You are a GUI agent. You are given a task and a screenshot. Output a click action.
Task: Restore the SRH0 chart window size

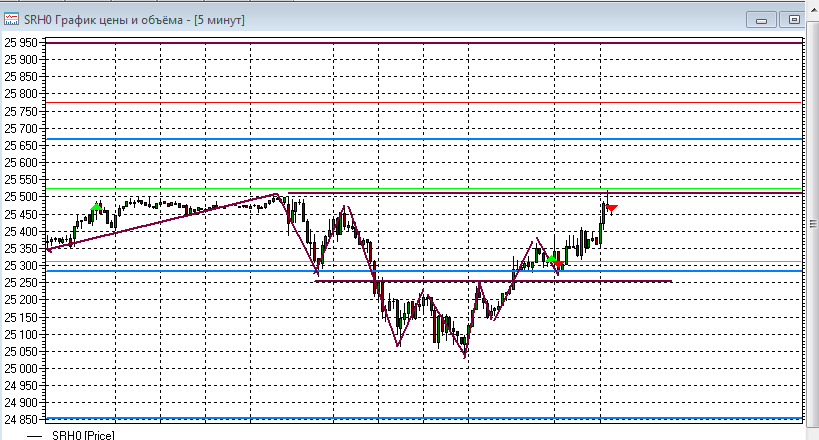[794, 20]
